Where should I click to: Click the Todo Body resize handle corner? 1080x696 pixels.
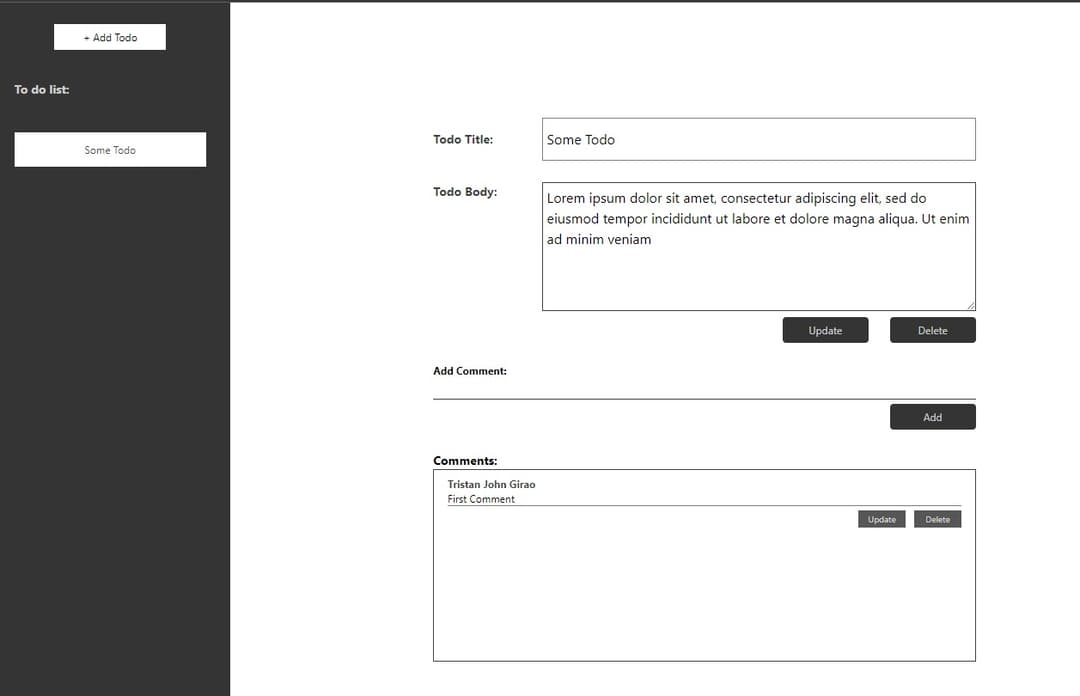coord(971,305)
